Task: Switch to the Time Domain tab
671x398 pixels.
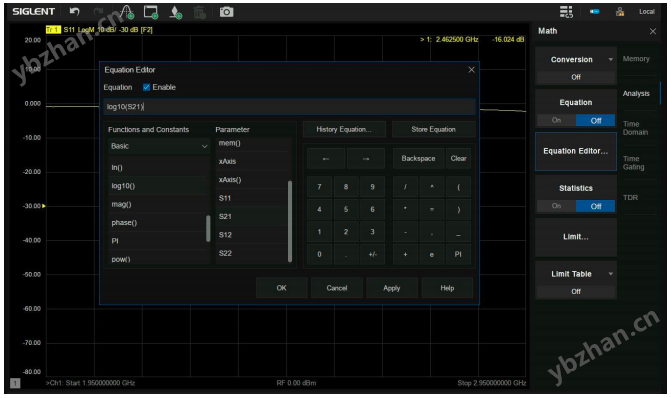Action: point(636,128)
